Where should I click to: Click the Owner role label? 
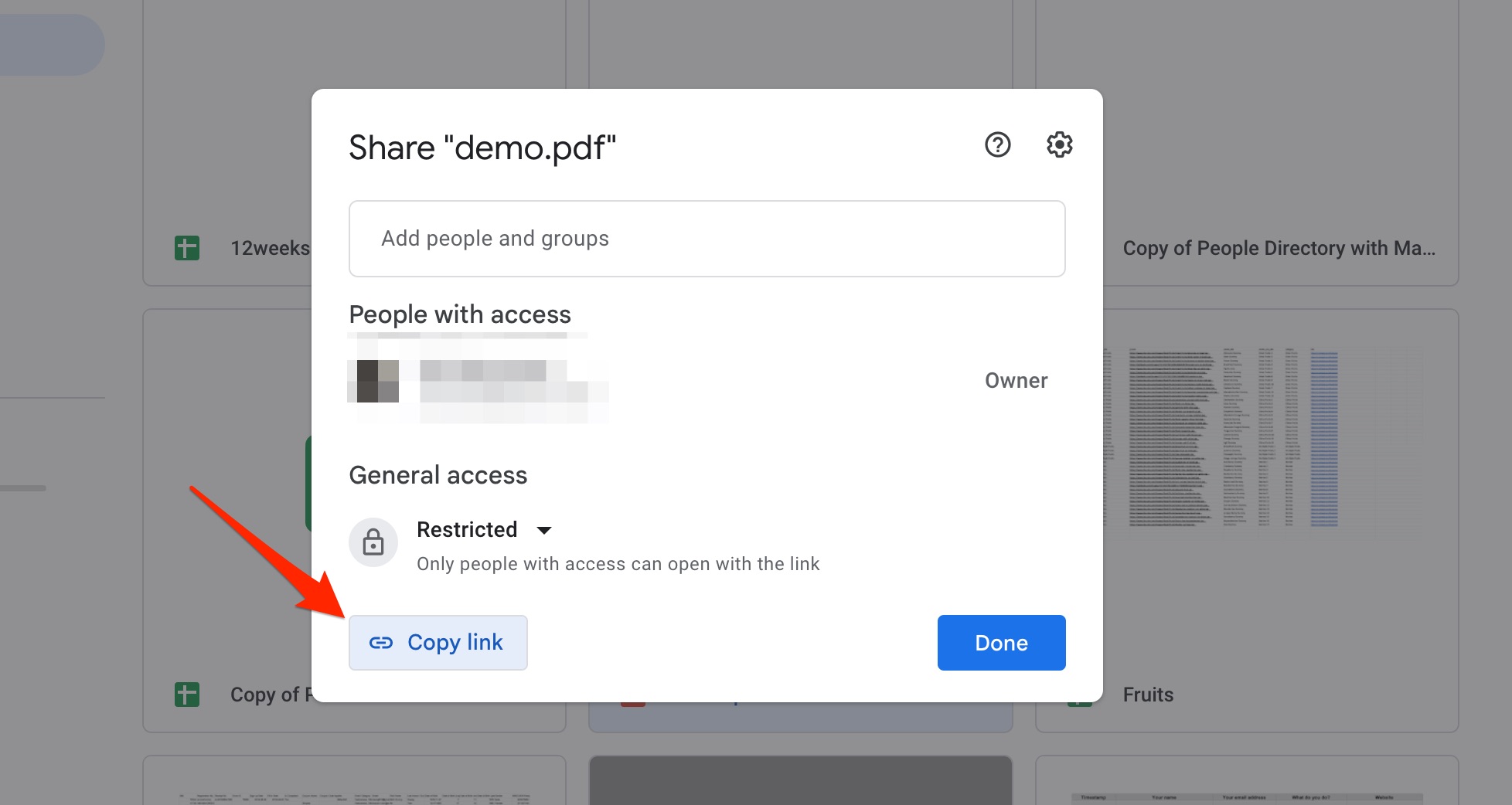[x=1016, y=381]
